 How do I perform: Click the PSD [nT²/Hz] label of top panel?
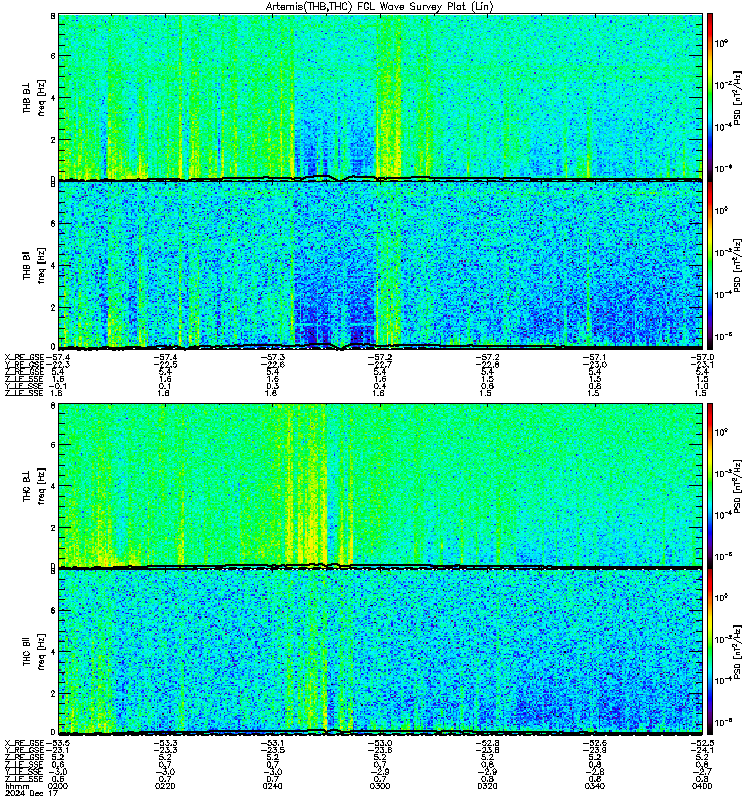point(736,97)
